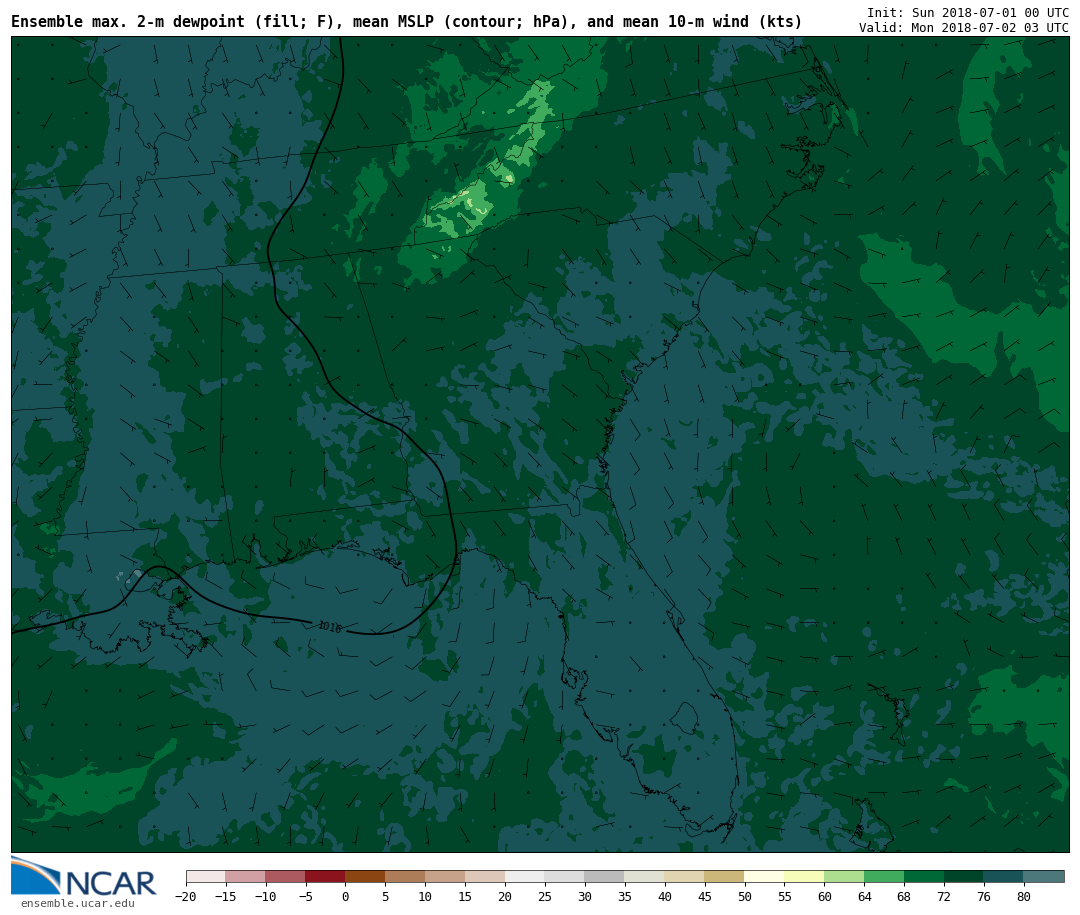The image size is (1080, 915).
Task: Click the 68 to 72 green swatch
Action: click(925, 877)
